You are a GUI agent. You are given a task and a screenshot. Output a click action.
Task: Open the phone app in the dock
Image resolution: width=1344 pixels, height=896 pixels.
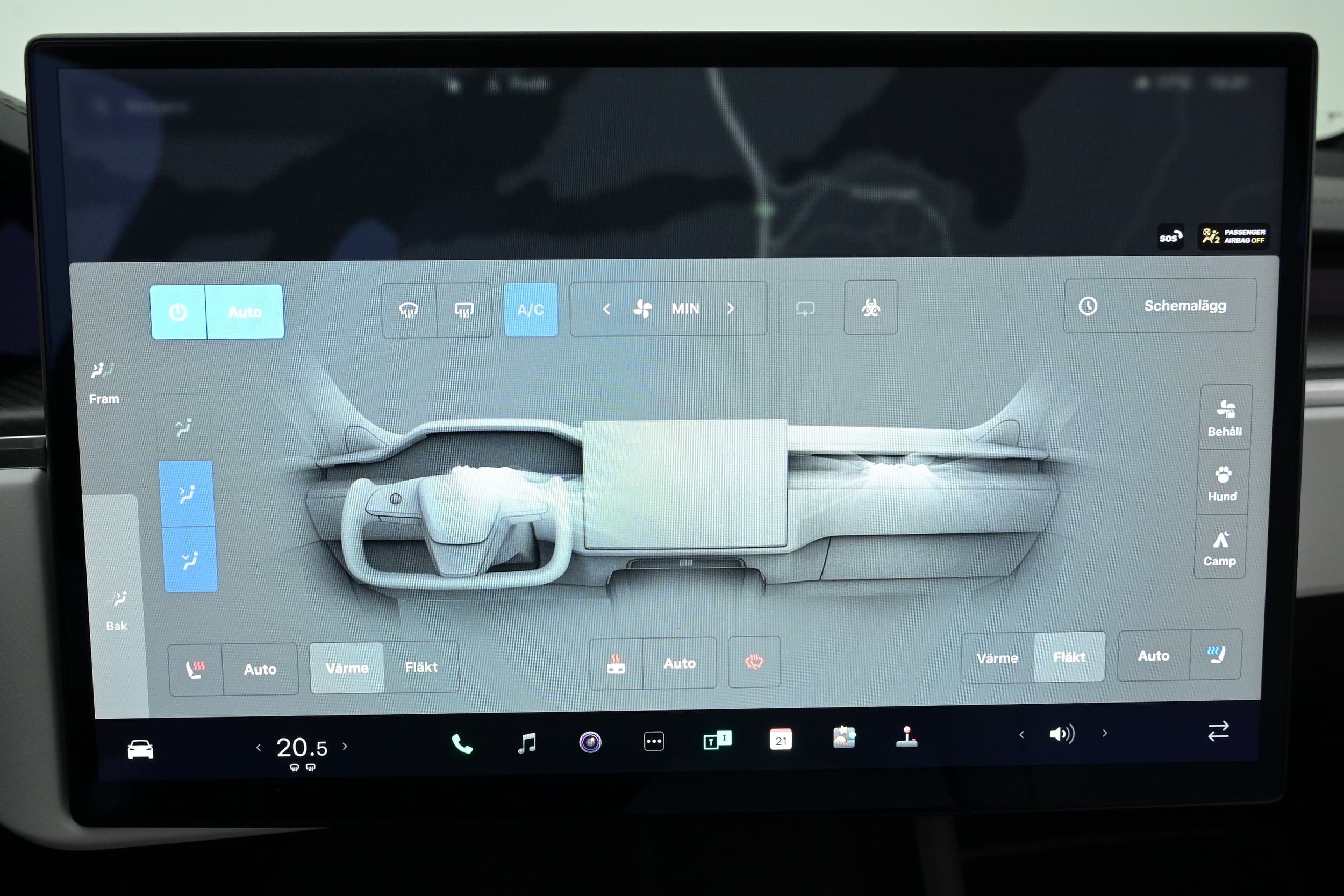(462, 743)
